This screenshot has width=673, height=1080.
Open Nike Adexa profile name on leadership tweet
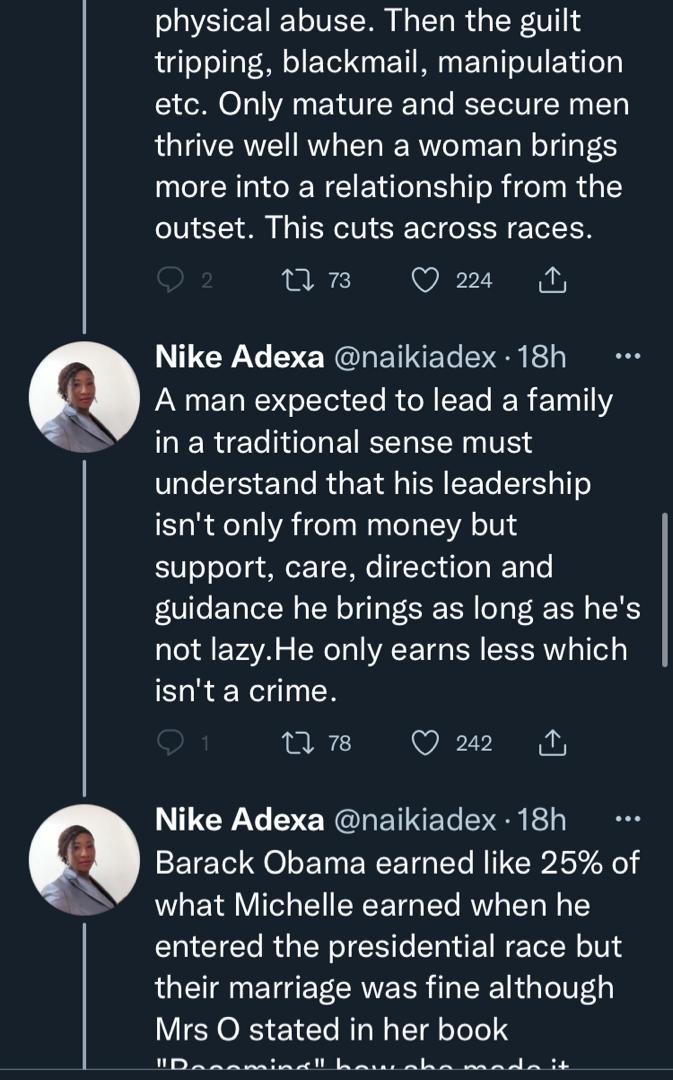239,358
